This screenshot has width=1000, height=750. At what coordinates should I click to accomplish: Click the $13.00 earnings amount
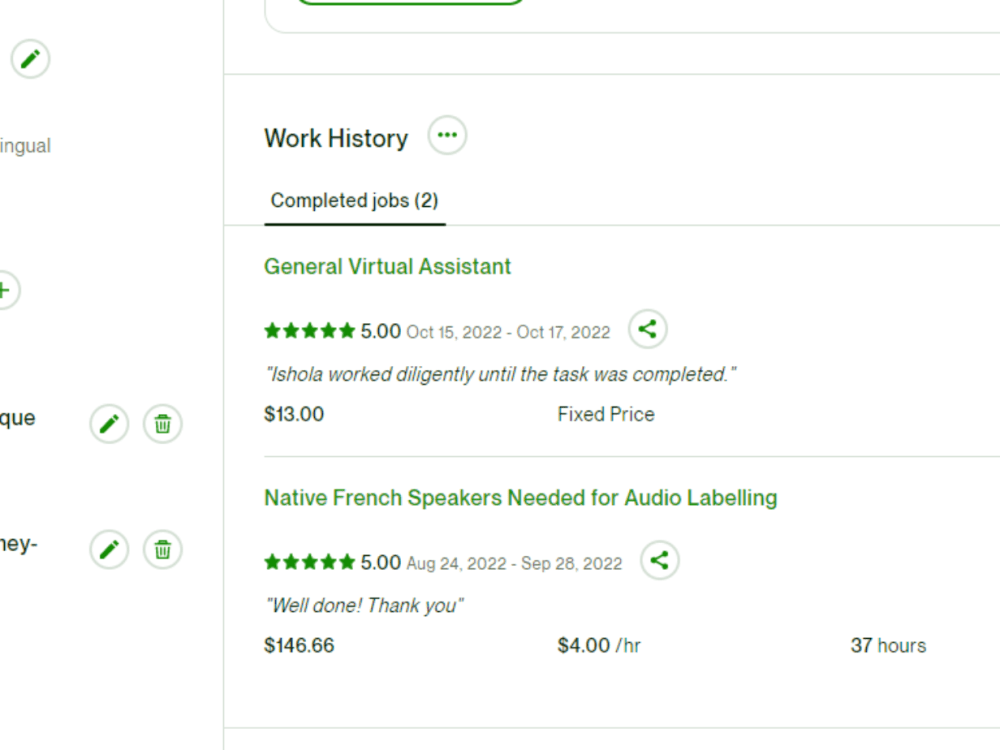[x=294, y=415]
